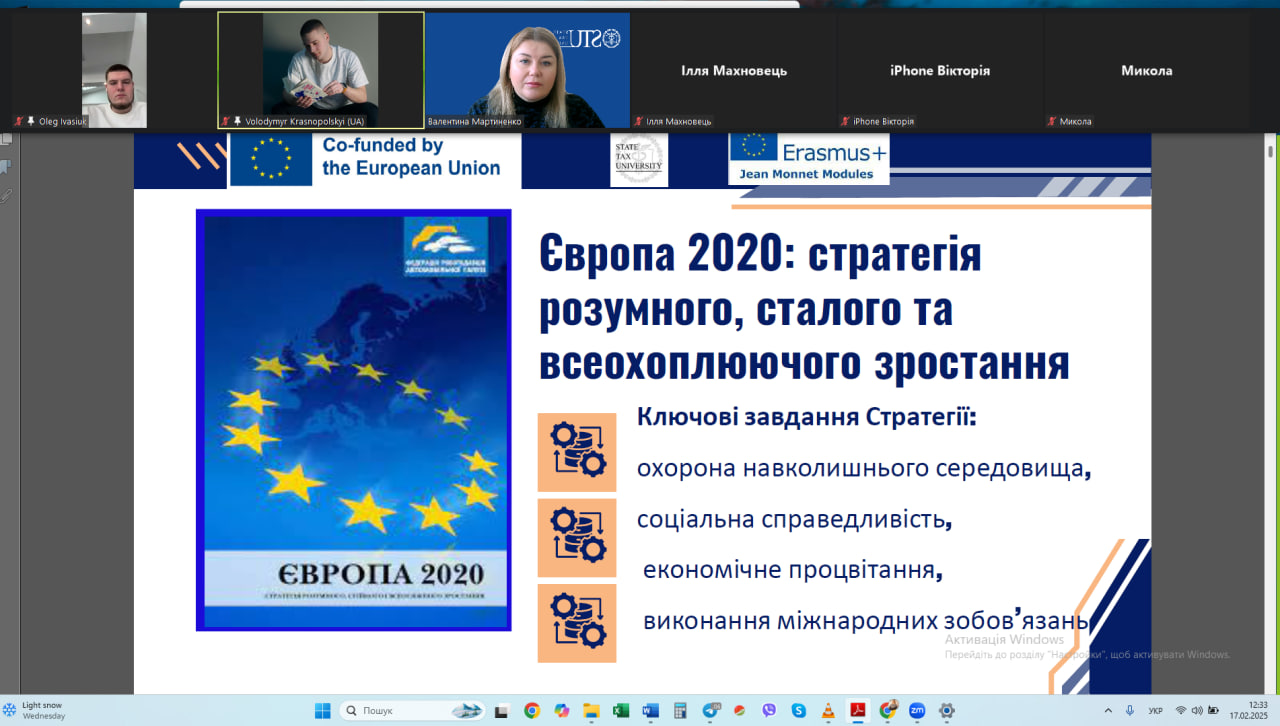Image resolution: width=1280 pixels, height=726 pixels.
Task: Open the Calculator taskbar icon
Action: coord(680,711)
